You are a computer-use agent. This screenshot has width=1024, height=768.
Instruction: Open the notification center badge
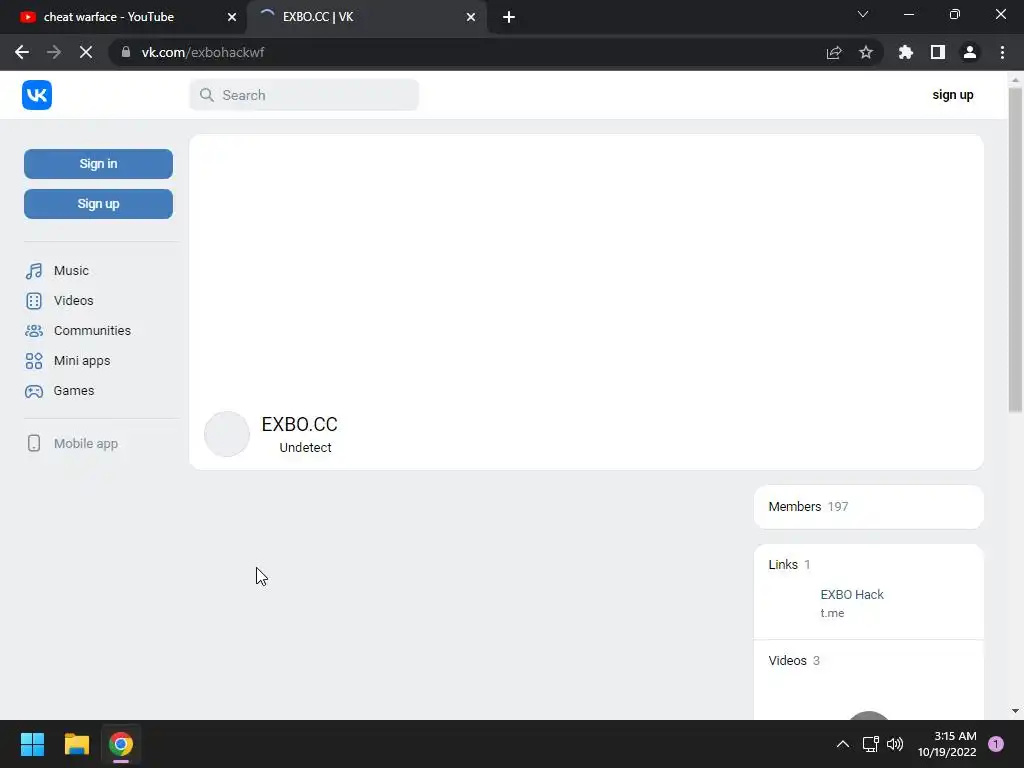pyautogui.click(x=996, y=744)
